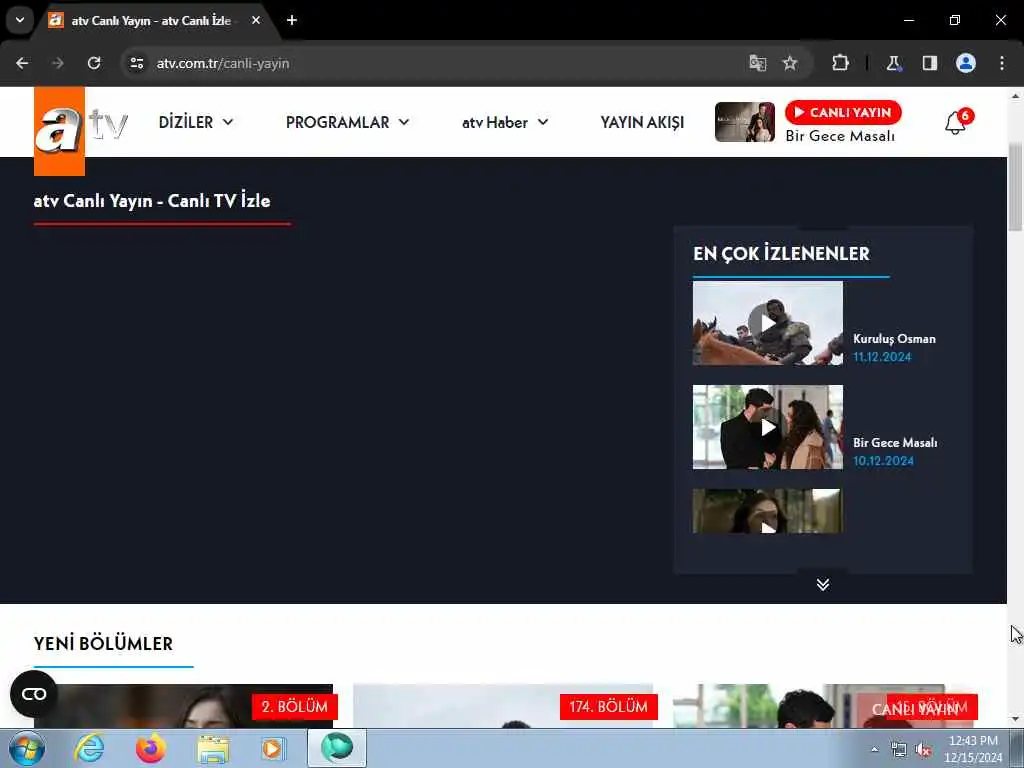Image resolution: width=1024 pixels, height=768 pixels.
Task: Open the tab search dropdown arrow
Action: pos(20,20)
